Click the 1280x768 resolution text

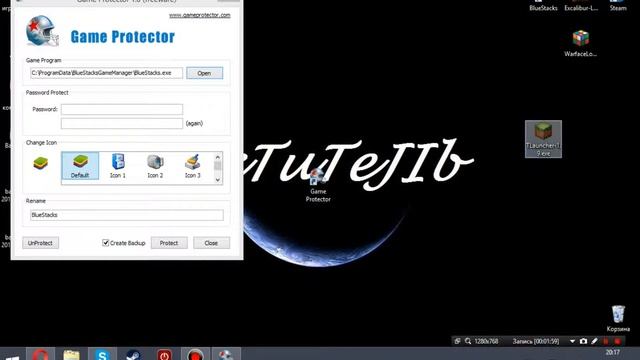(x=486, y=341)
